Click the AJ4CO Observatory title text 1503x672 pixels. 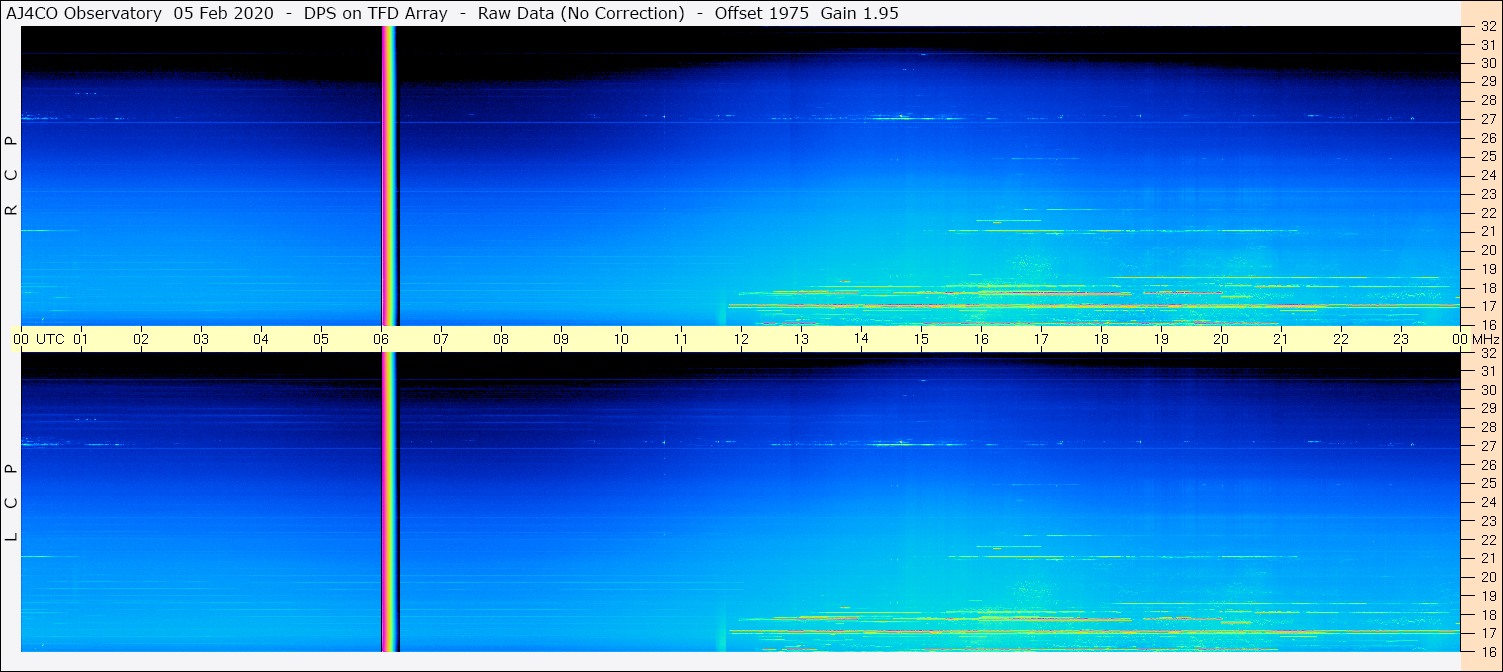click(83, 13)
